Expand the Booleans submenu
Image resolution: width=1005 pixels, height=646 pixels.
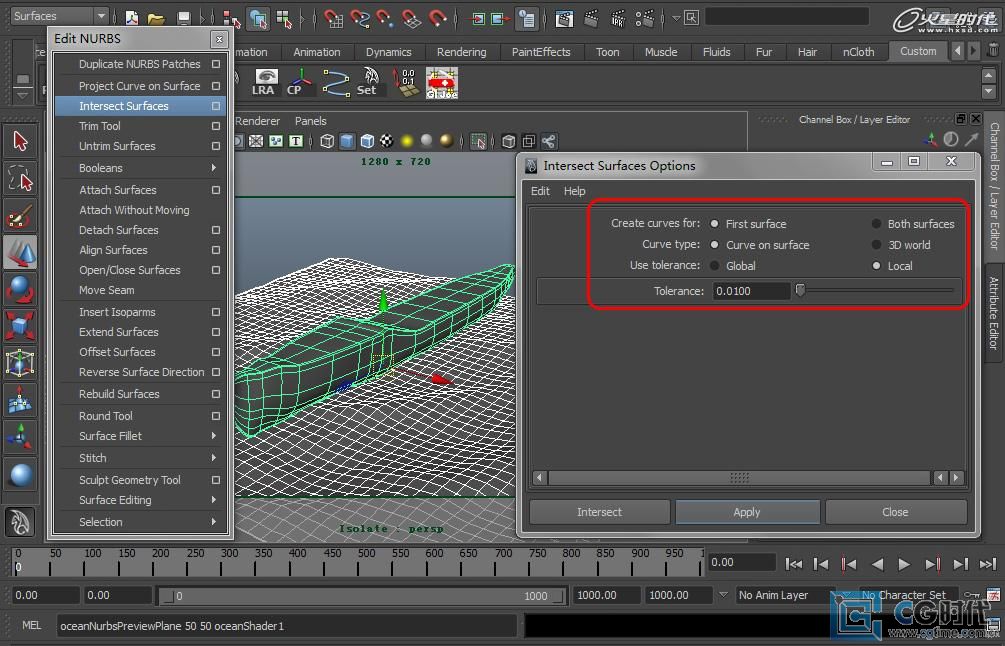pos(140,168)
